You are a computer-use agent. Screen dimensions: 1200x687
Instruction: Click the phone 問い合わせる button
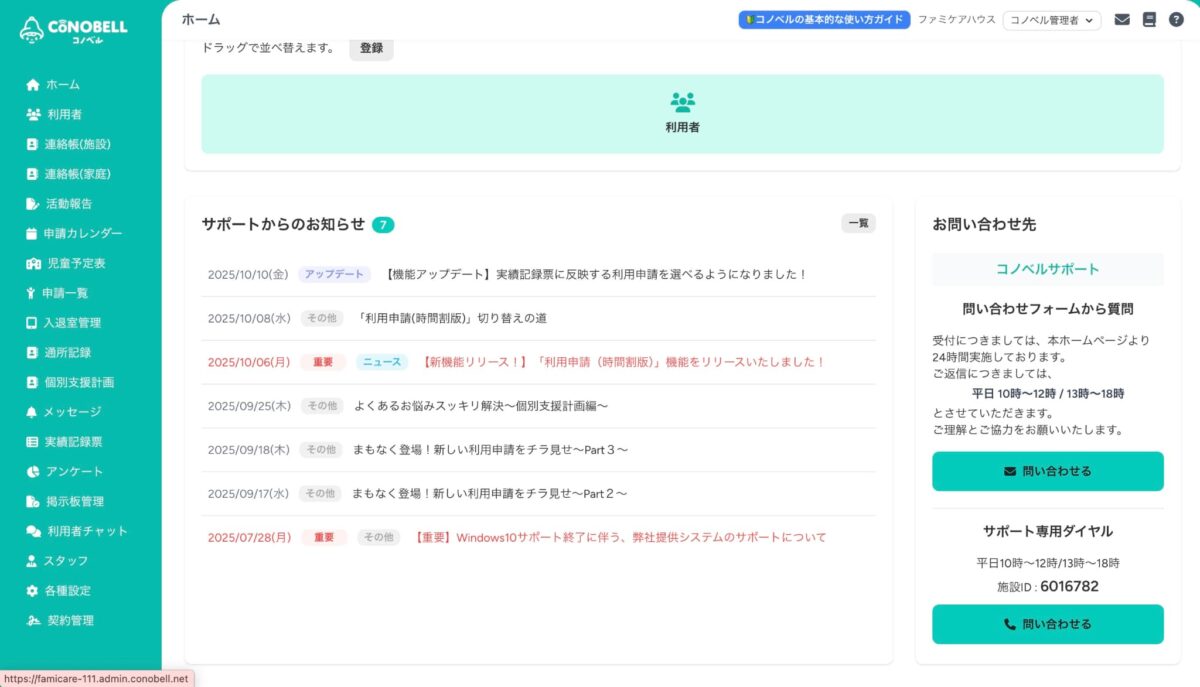tap(1047, 624)
